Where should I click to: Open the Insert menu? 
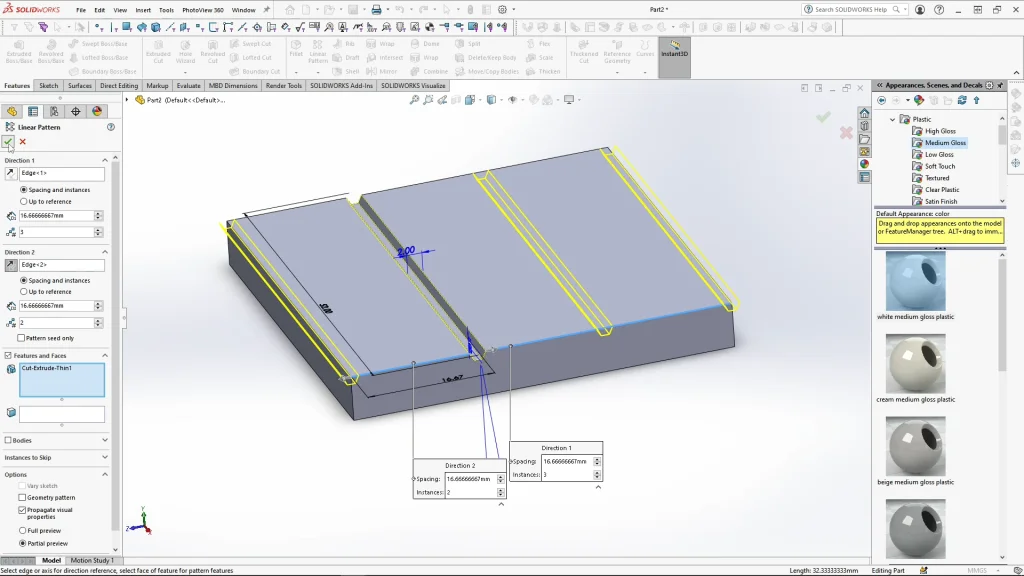pyautogui.click(x=143, y=10)
